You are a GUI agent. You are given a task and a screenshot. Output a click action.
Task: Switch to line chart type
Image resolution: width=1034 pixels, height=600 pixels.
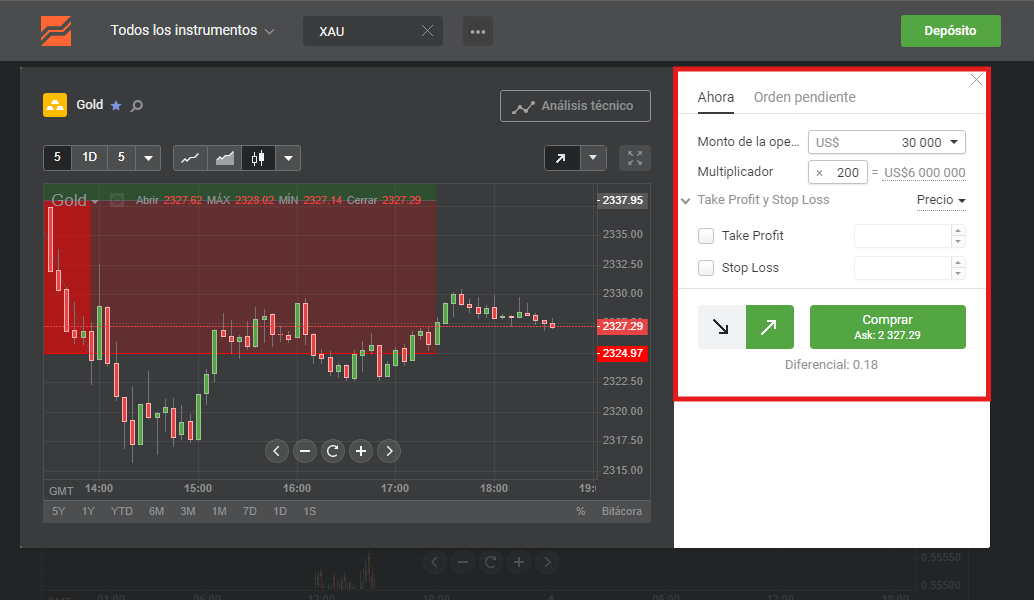pyautogui.click(x=190, y=158)
